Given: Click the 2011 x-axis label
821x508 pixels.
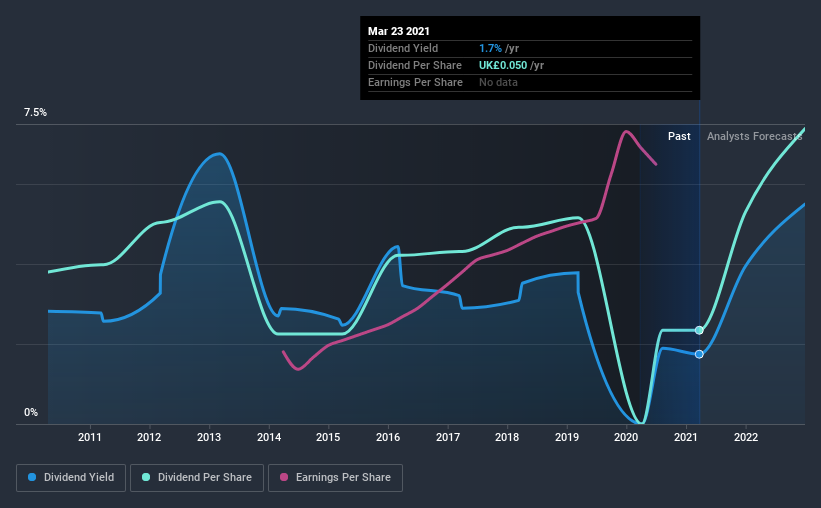Looking at the screenshot, I should [90, 437].
